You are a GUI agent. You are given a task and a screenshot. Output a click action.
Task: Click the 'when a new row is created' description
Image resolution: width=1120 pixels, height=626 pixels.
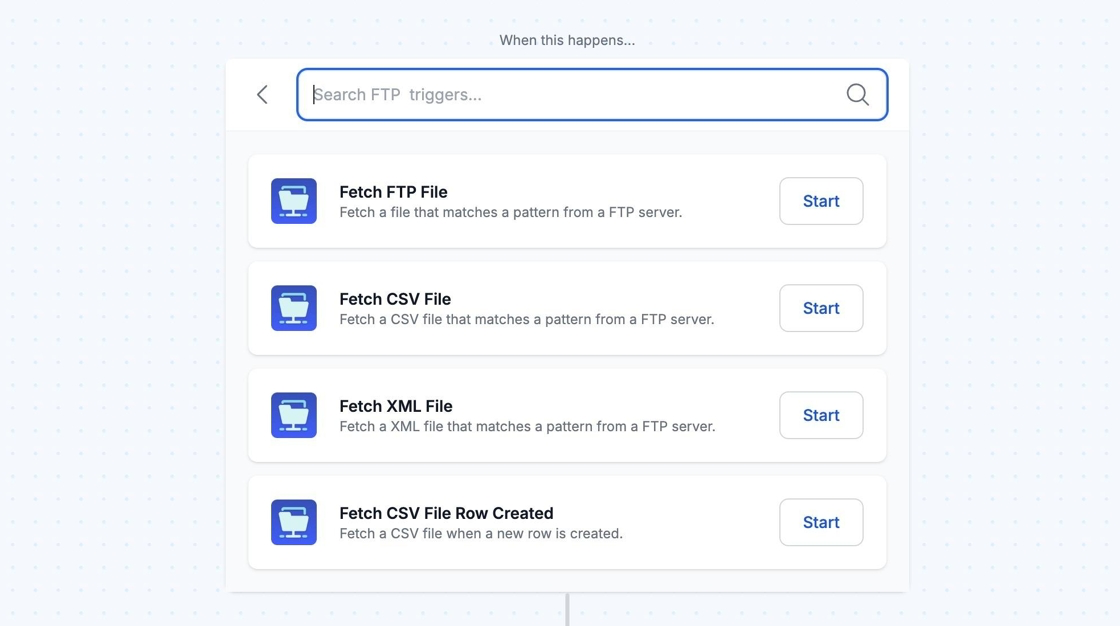[481, 534]
